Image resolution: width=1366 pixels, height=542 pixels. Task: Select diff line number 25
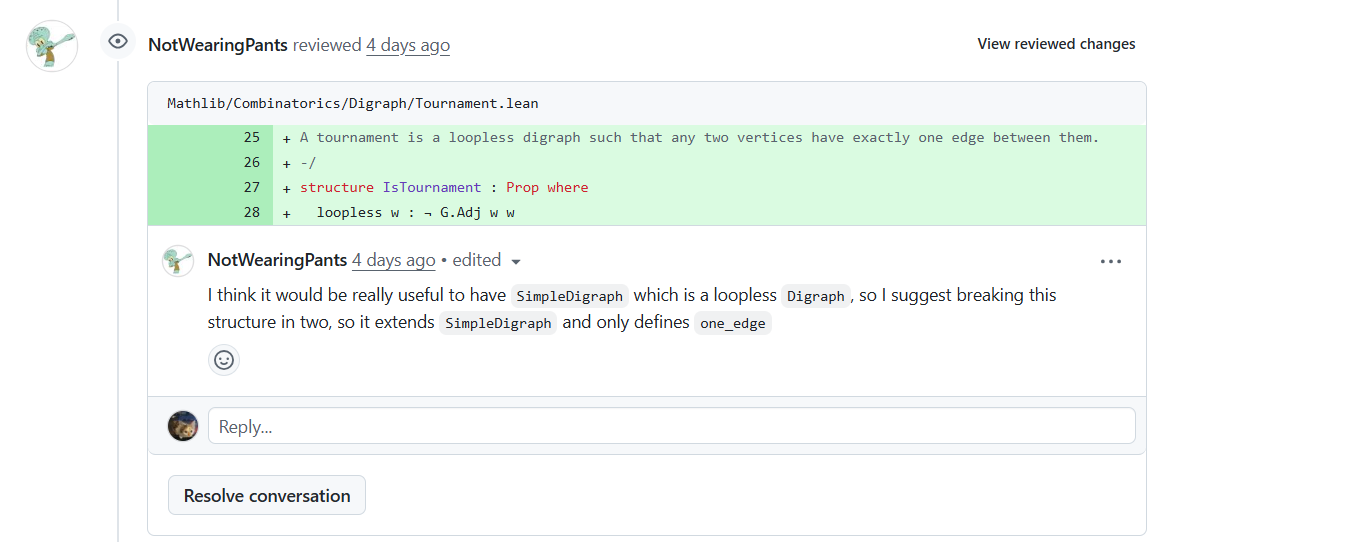pyautogui.click(x=251, y=138)
